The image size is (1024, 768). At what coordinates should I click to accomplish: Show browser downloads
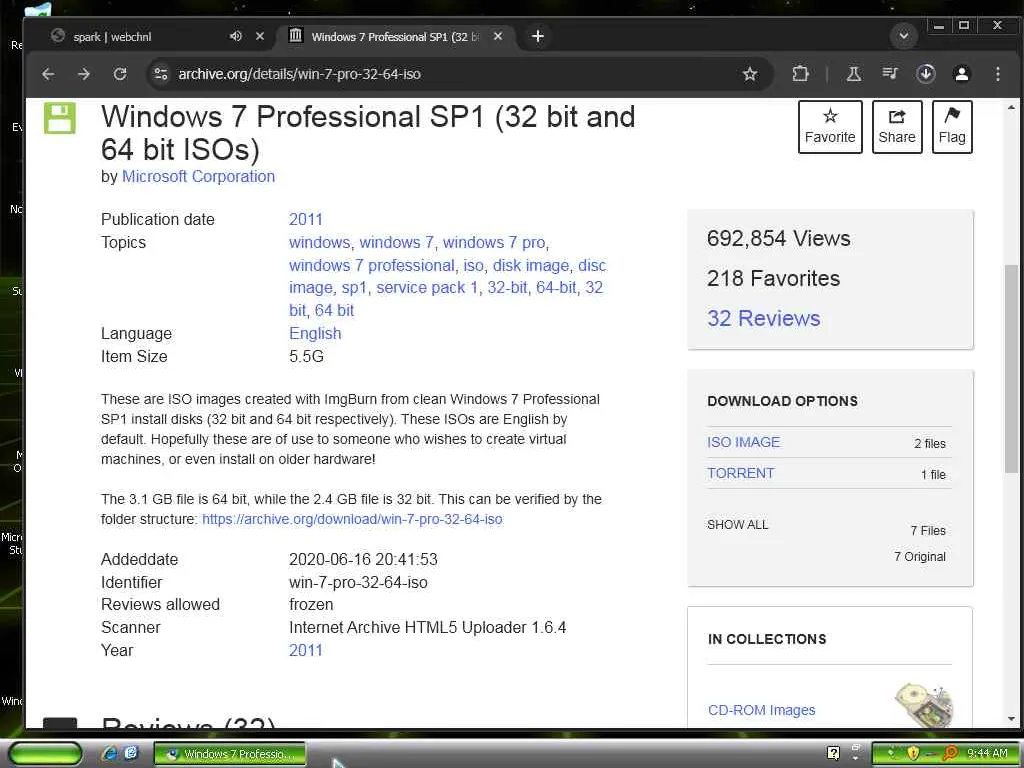pos(925,74)
